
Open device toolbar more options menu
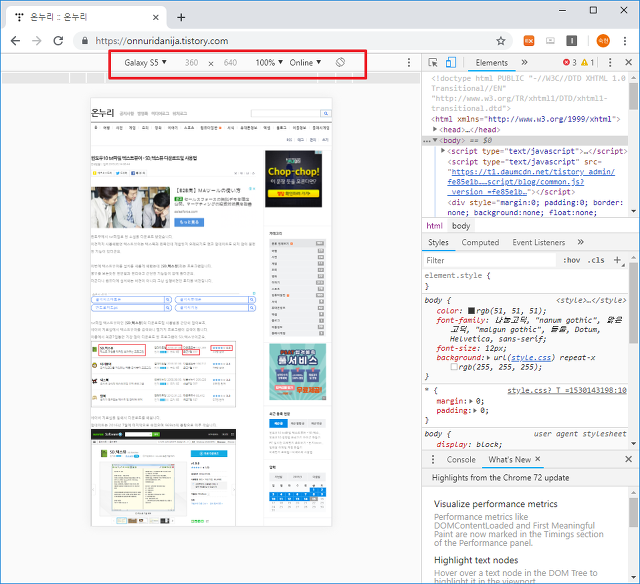[409, 62]
